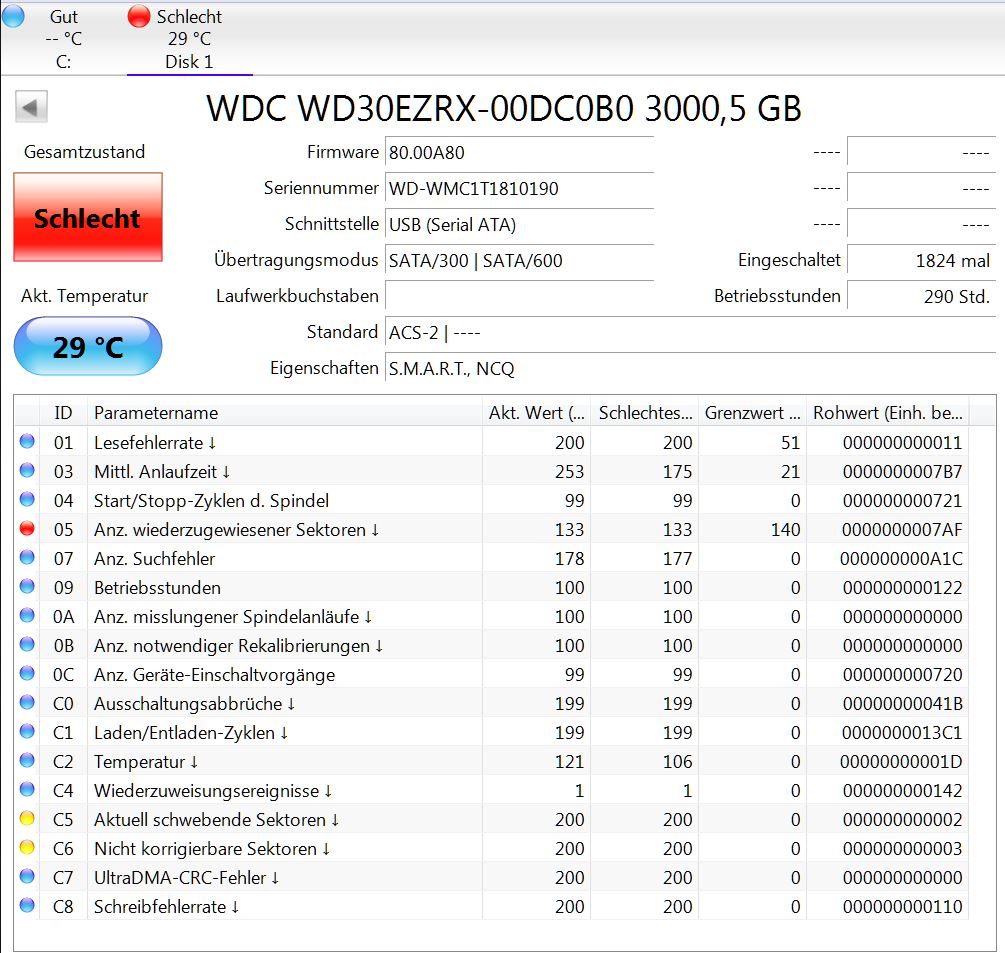This screenshot has width=1005, height=953.
Task: Click the status dot for Laden/Entladen-Zyklen
Action: click(x=27, y=731)
